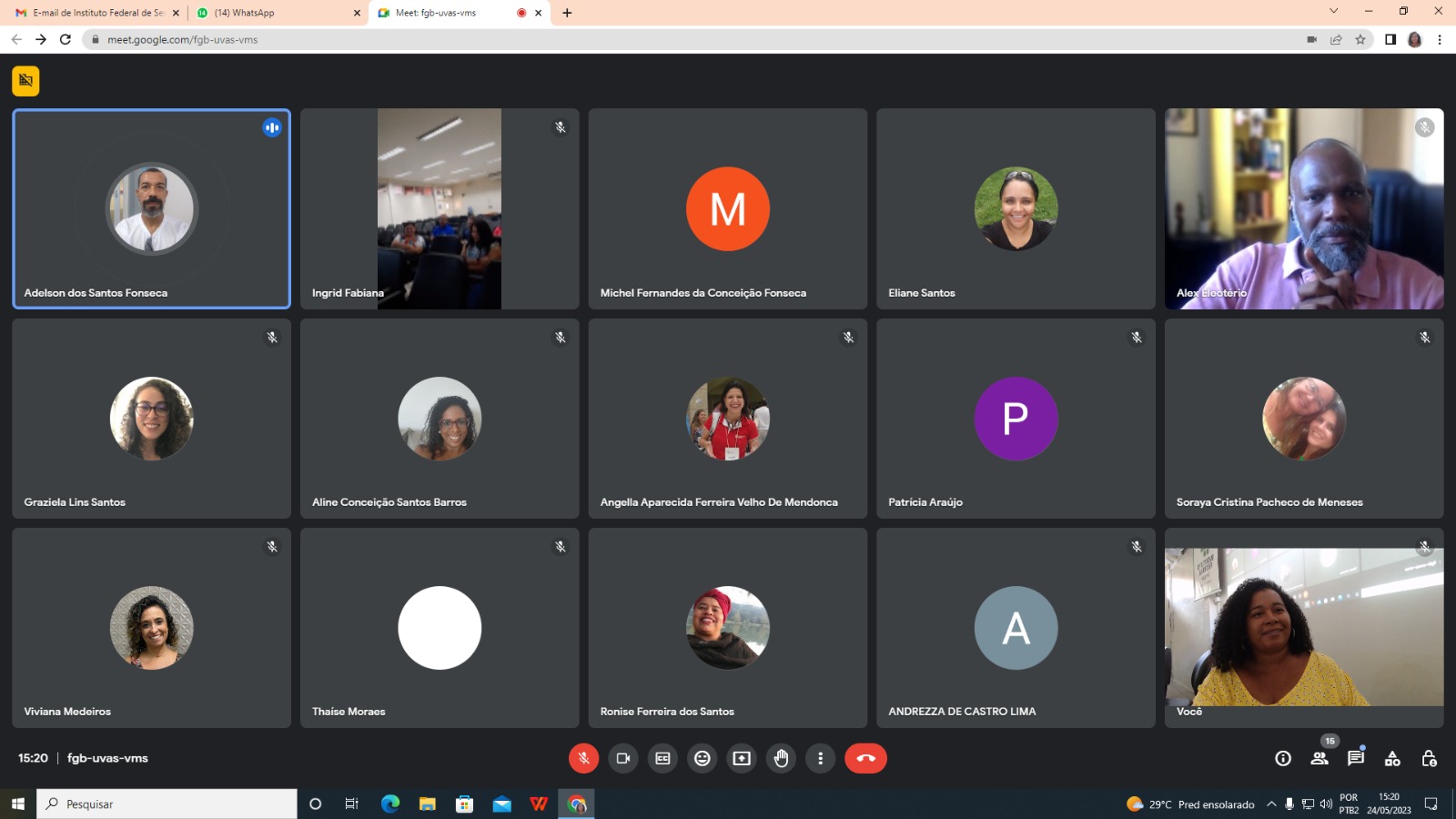The image size is (1456, 819).
Task: Expand the browser tab search chevron
Action: 1333,12
